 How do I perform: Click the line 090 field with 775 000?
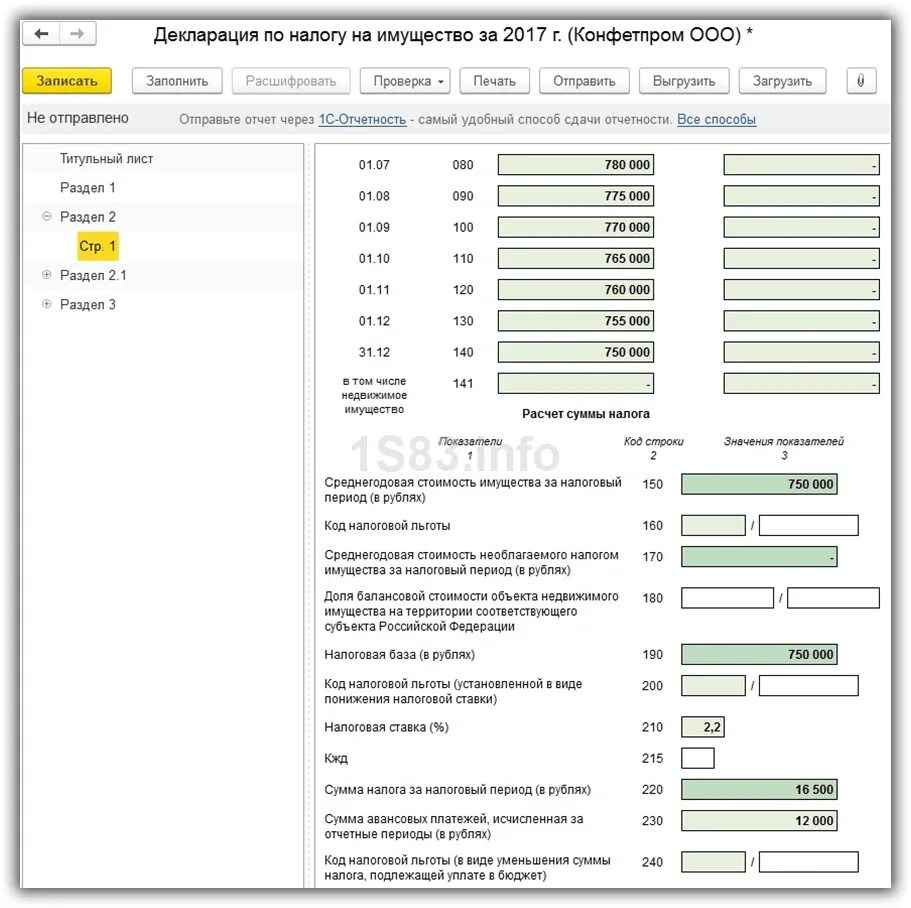pyautogui.click(x=575, y=196)
